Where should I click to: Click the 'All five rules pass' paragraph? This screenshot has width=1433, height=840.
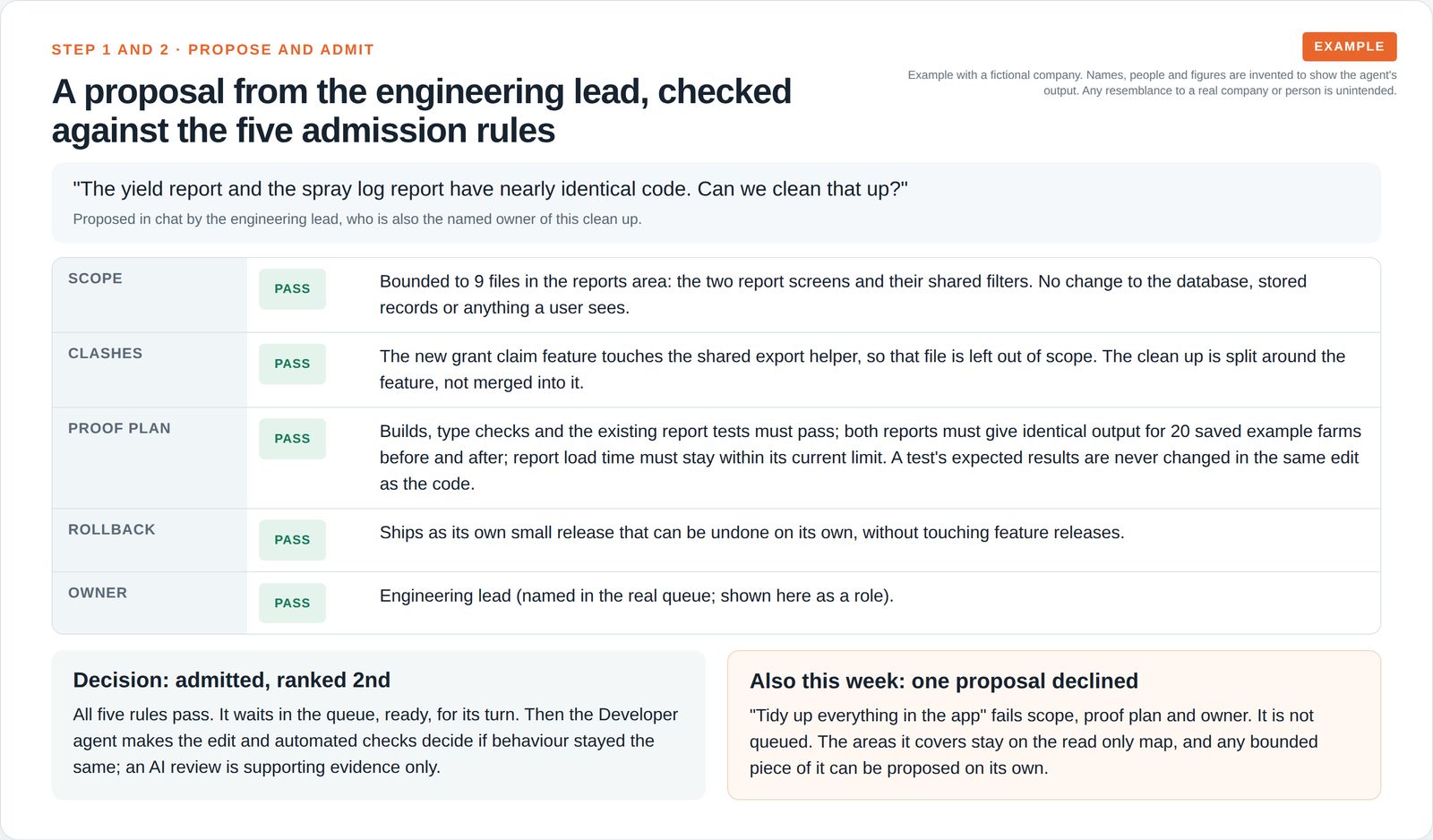pos(375,741)
